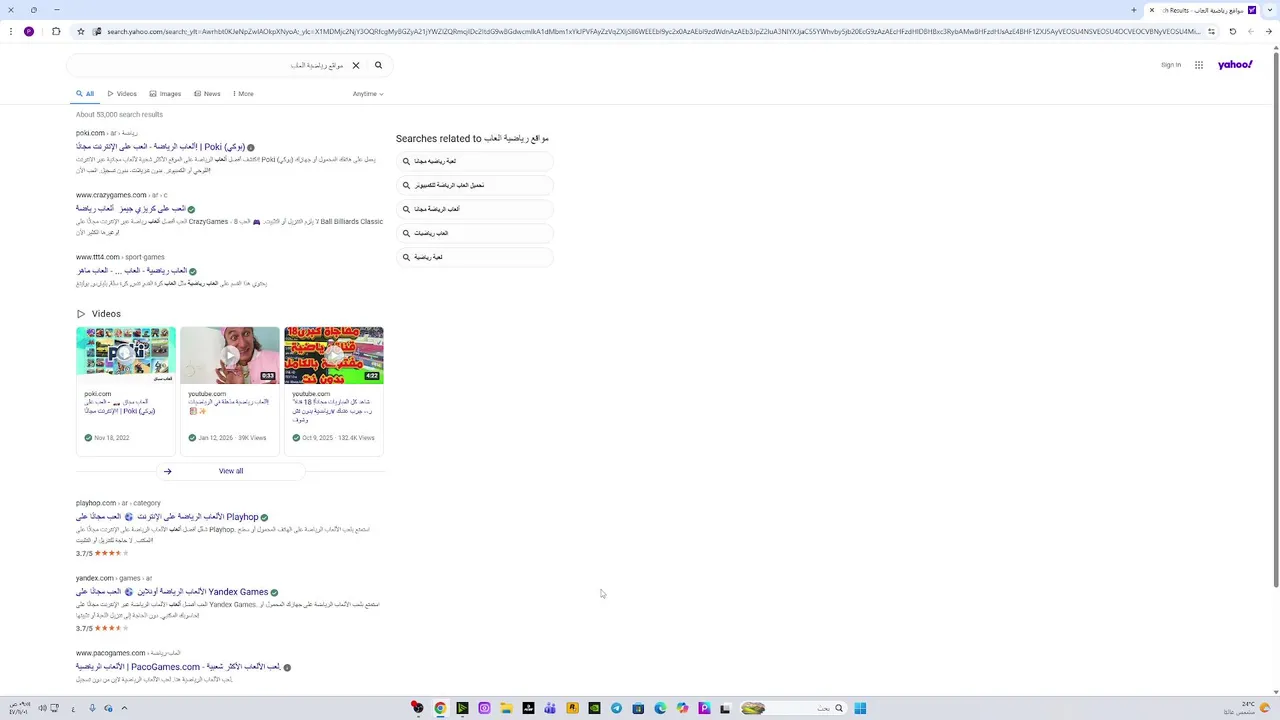Image resolution: width=1280 pixels, height=720 pixels.
Task: Open the Yandex Games result title link
Action: (x=172, y=592)
